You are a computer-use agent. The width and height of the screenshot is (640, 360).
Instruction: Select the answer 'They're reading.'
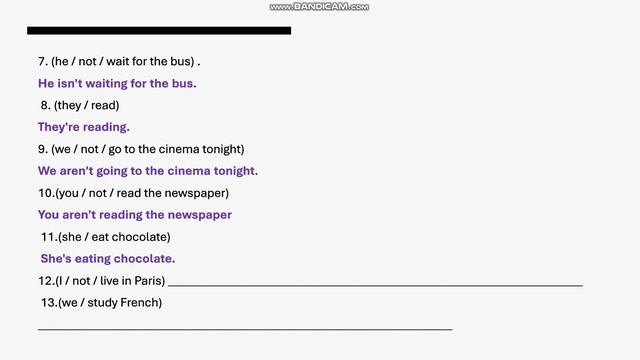click(84, 127)
